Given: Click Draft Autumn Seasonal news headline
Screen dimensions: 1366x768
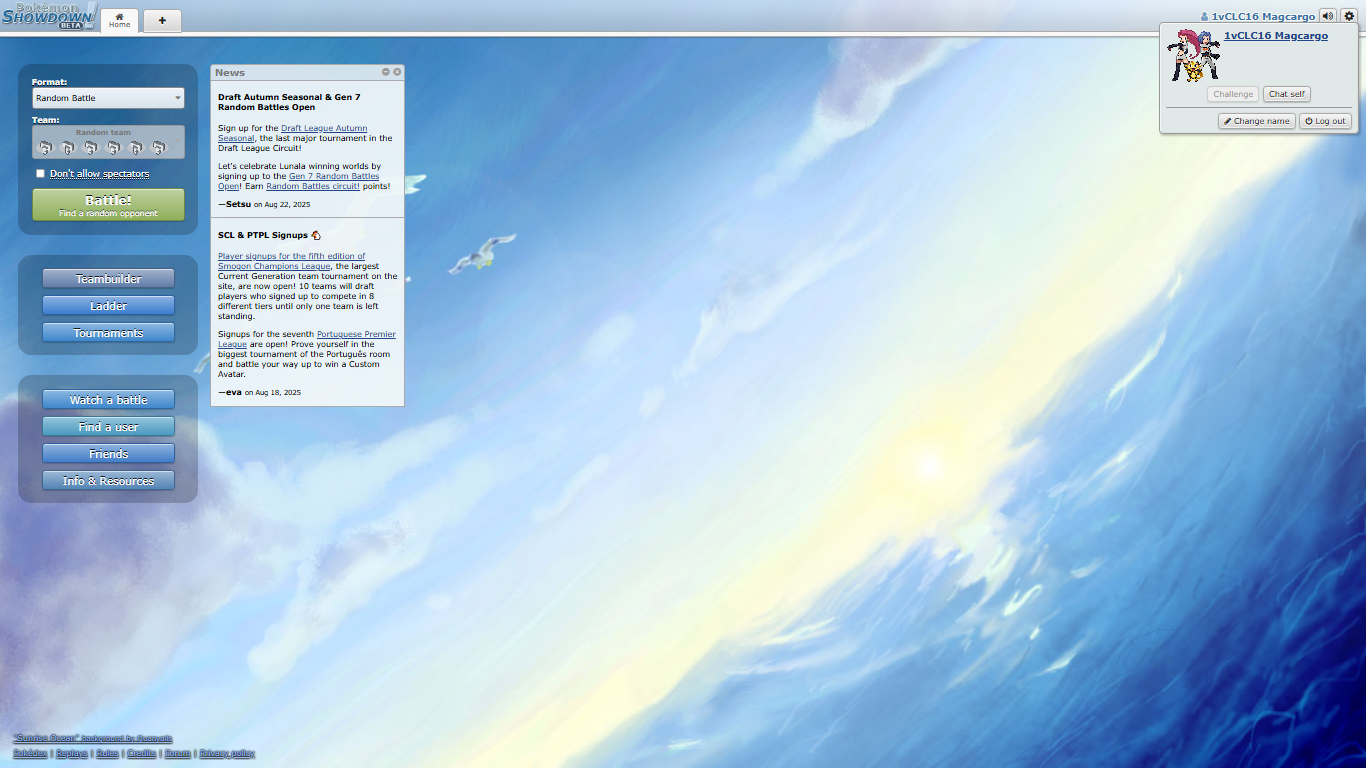Looking at the screenshot, I should click(x=289, y=102).
